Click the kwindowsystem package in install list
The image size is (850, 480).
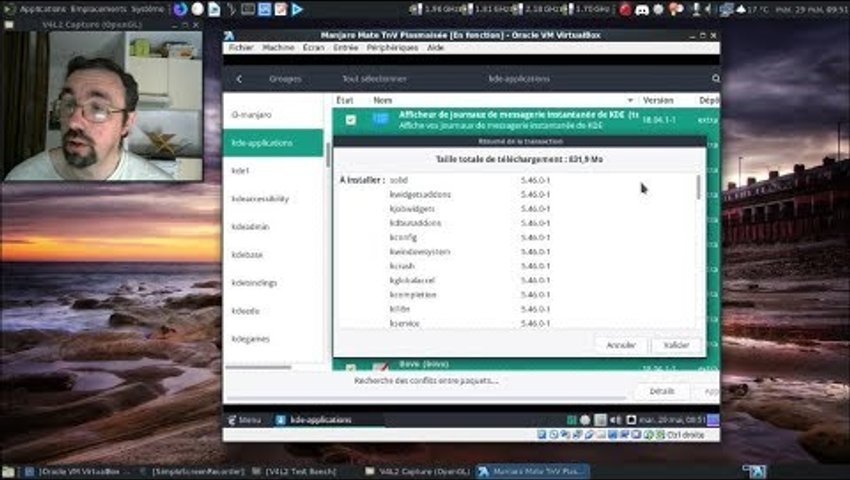(x=420, y=252)
